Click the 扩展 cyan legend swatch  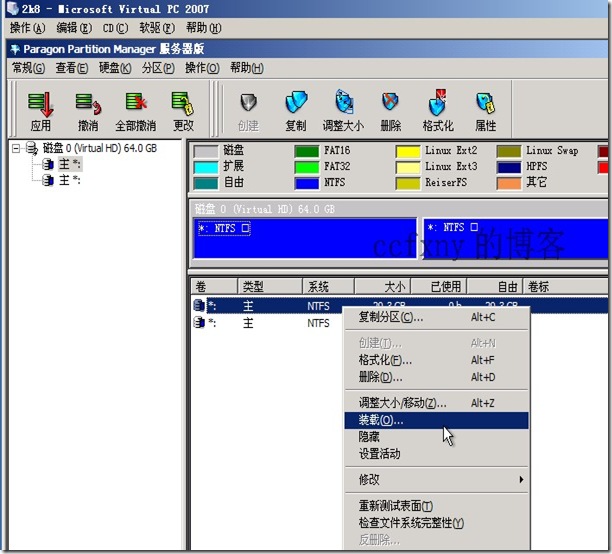click(206, 167)
